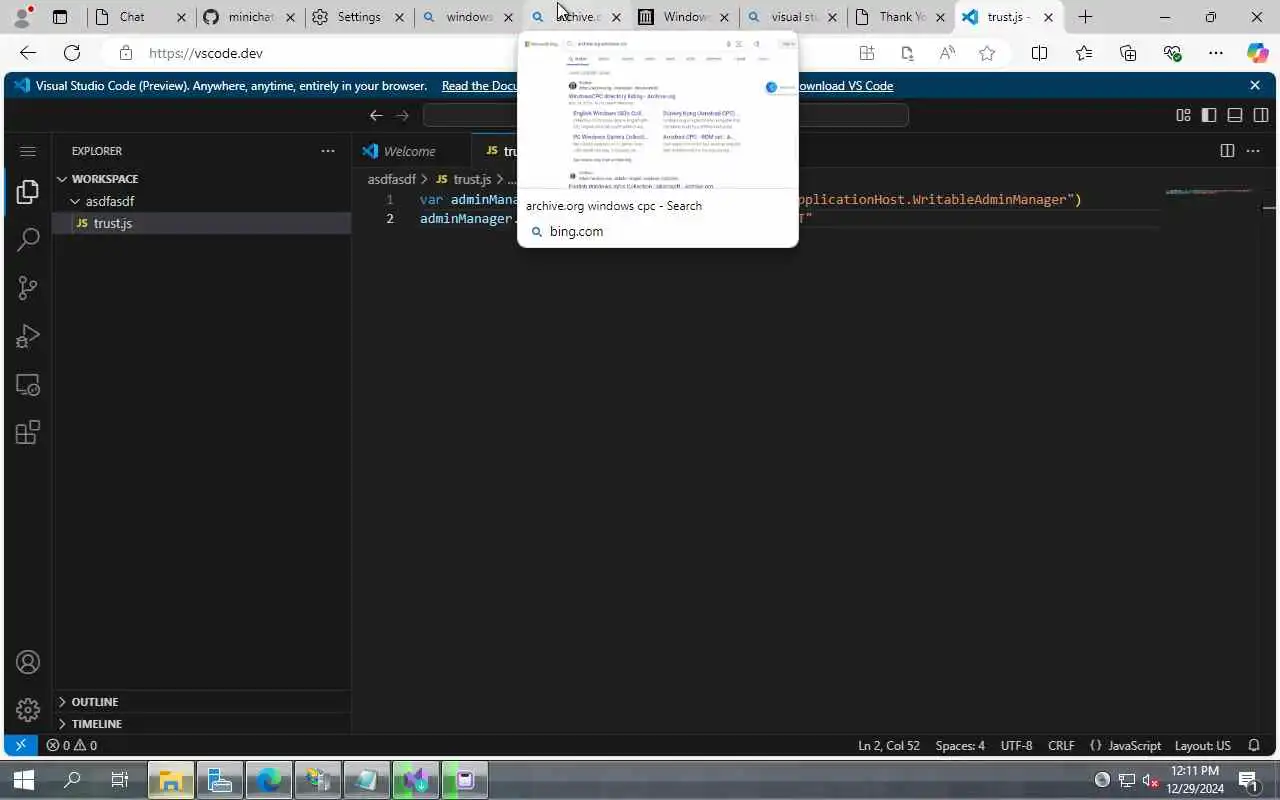1280x800 pixels.
Task: Open the Edge Favorites list icon
Action: [x=1084, y=53]
